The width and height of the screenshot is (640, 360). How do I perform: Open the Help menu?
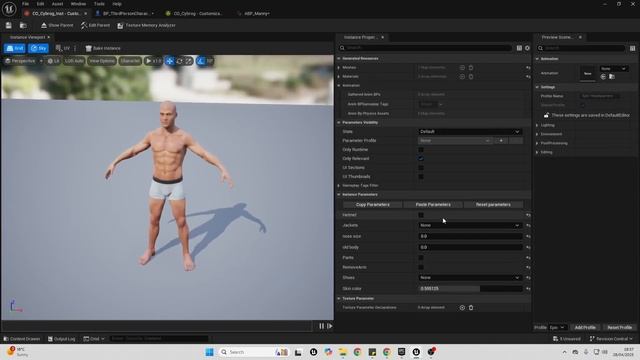pyautogui.click(x=117, y=4)
